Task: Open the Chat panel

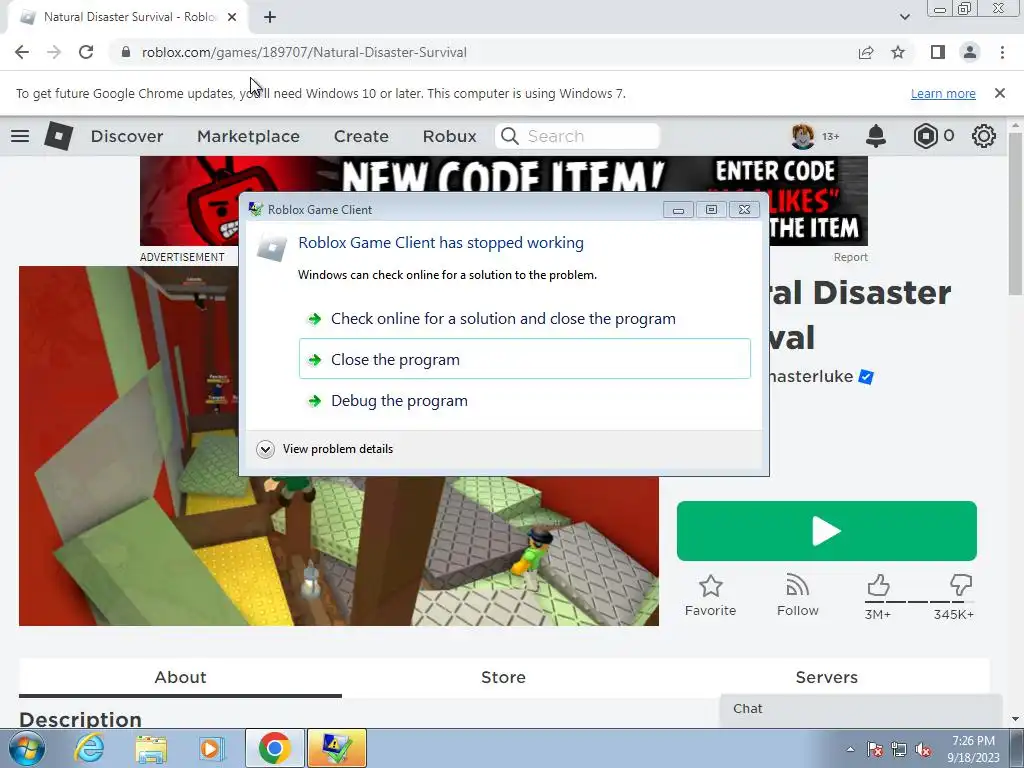Action: point(861,709)
